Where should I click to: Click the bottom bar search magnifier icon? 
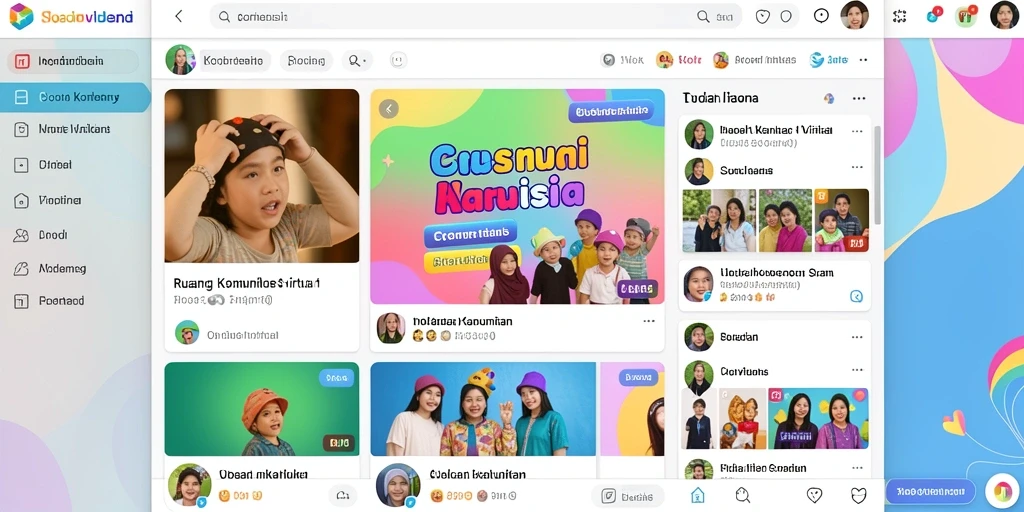743,495
